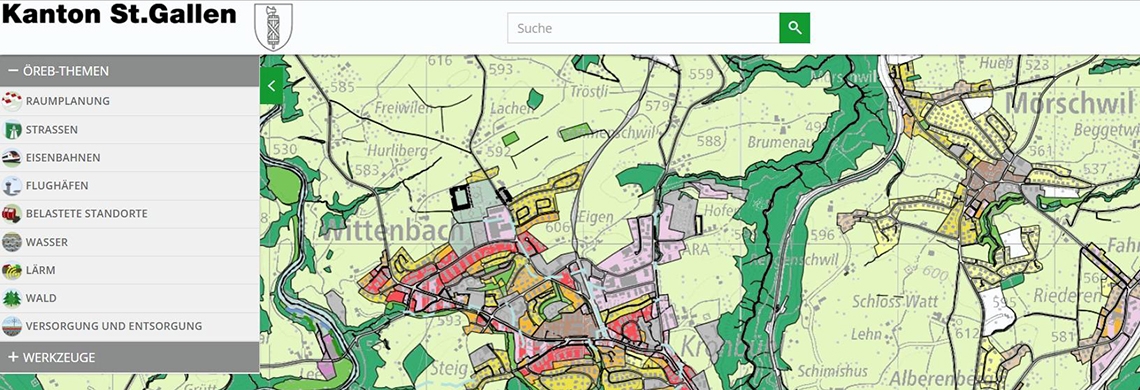The width and height of the screenshot is (1140, 390).
Task: Open the Raumplanung menu entry
Action: (x=129, y=101)
